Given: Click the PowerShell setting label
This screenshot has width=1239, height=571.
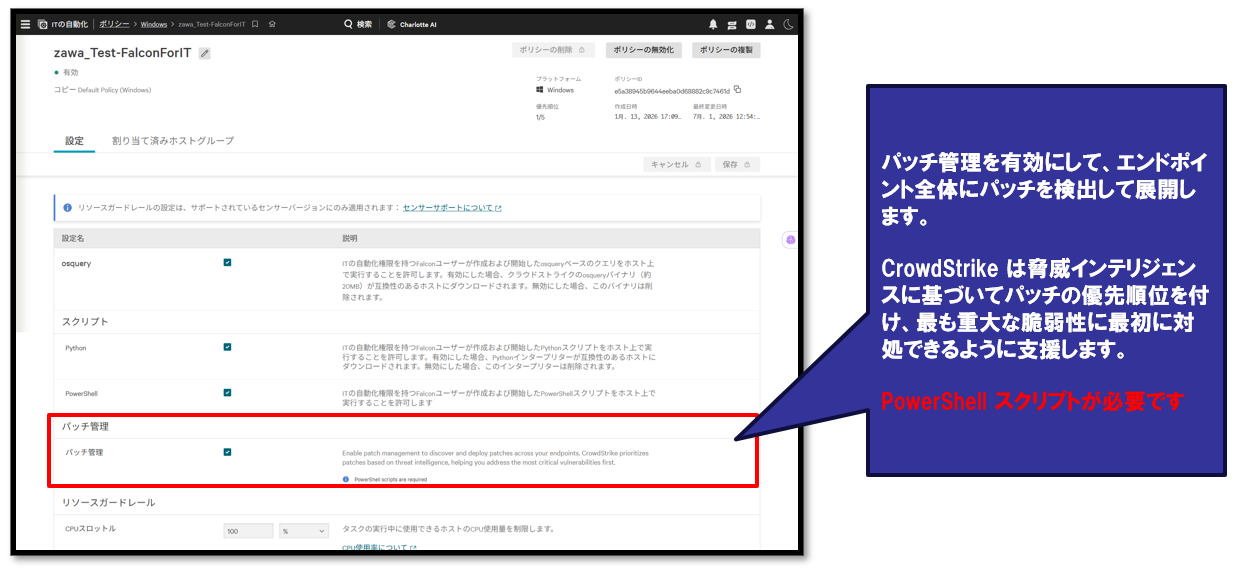Looking at the screenshot, I should pyautogui.click(x=82, y=393).
